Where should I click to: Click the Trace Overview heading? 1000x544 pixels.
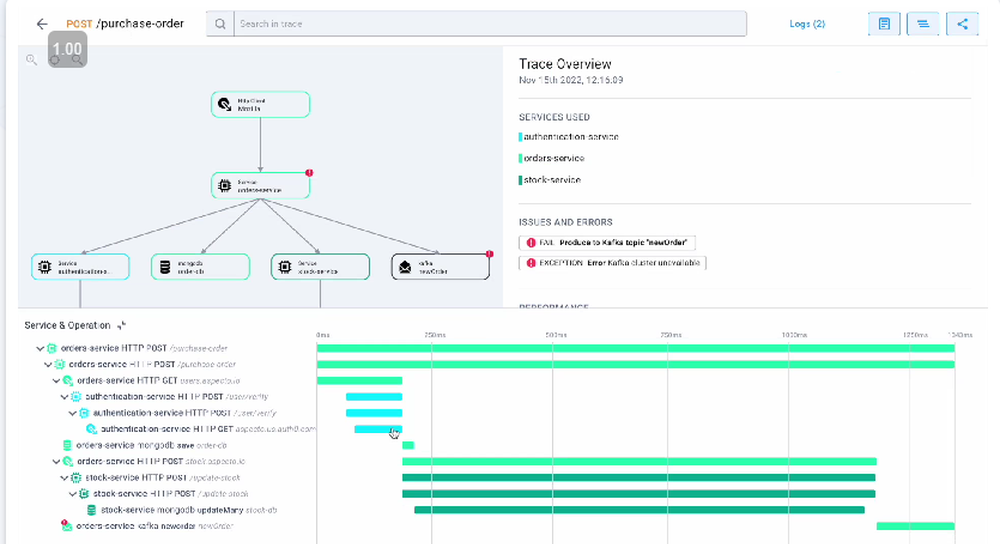565,64
